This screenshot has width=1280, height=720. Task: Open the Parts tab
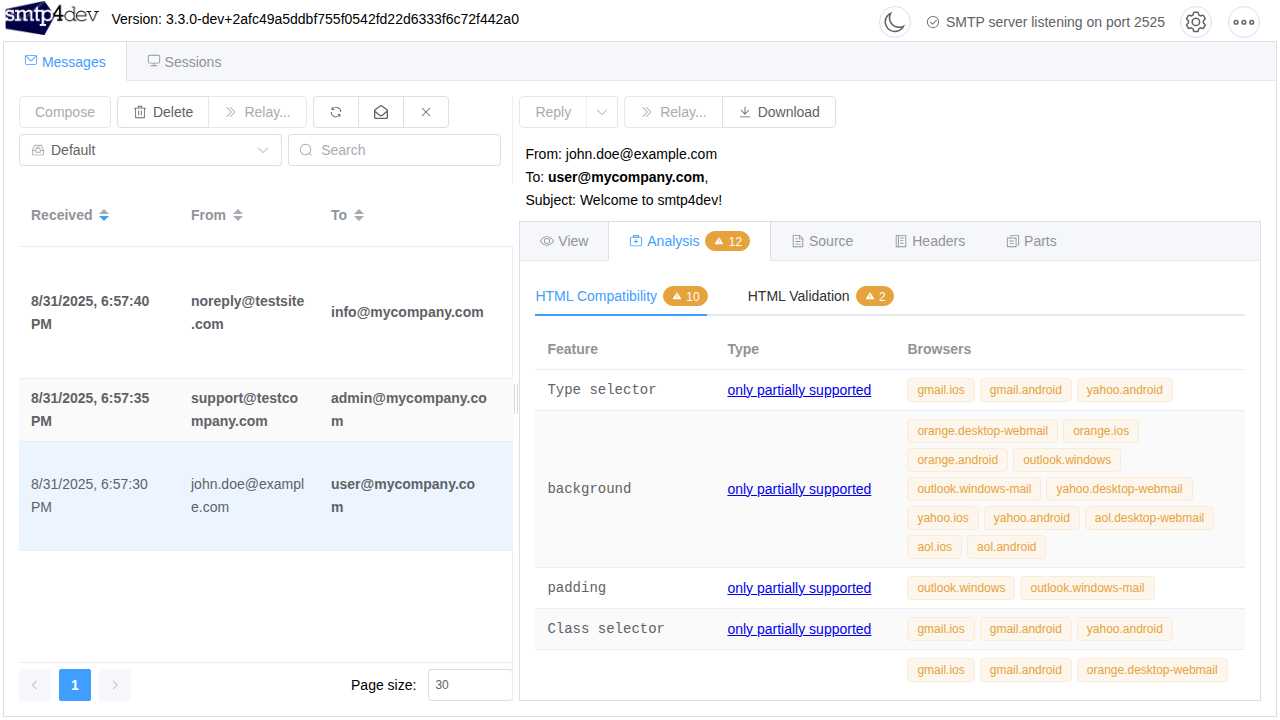pyautogui.click(x=1031, y=241)
